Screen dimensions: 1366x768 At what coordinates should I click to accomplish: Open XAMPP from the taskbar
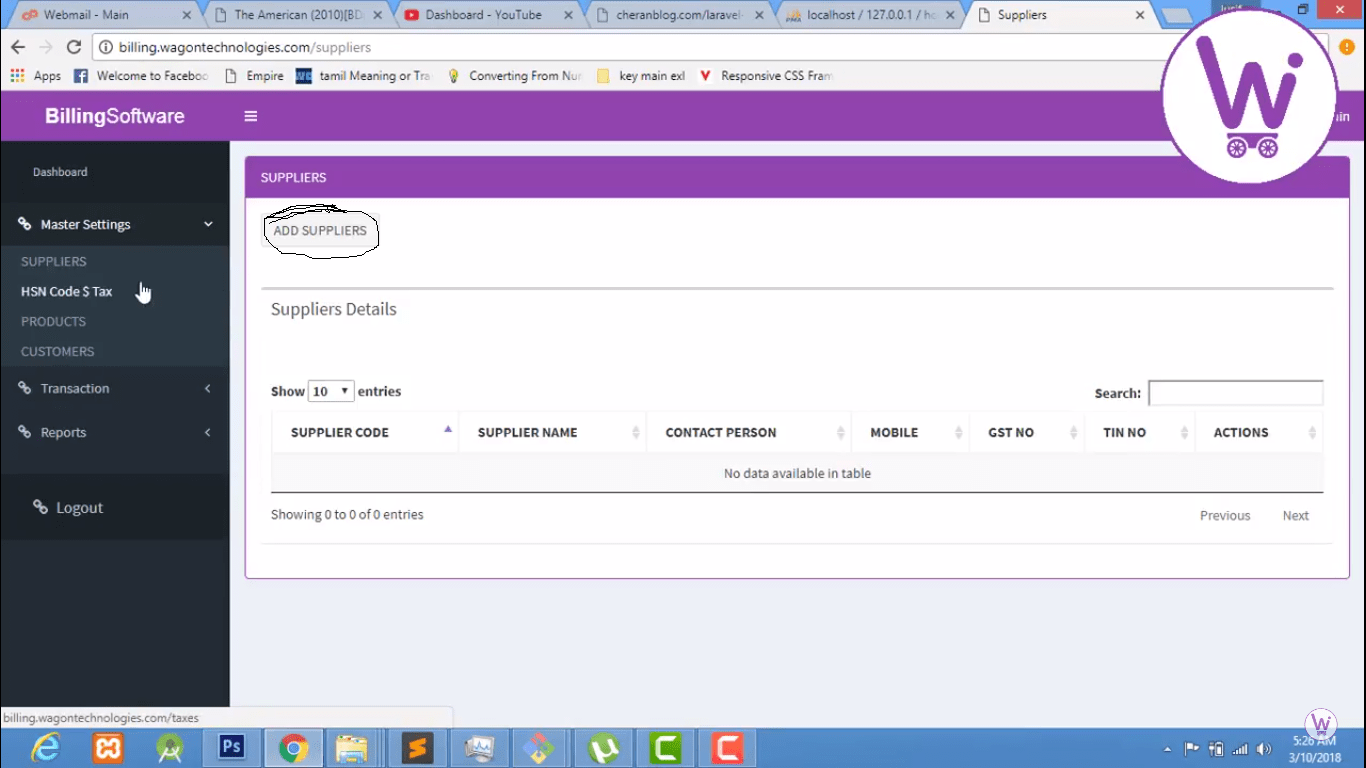click(108, 748)
